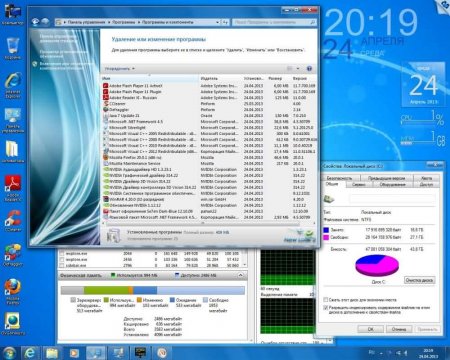
Task: Open the Mozilla Firefox desktop shortcut
Action: 13,292
